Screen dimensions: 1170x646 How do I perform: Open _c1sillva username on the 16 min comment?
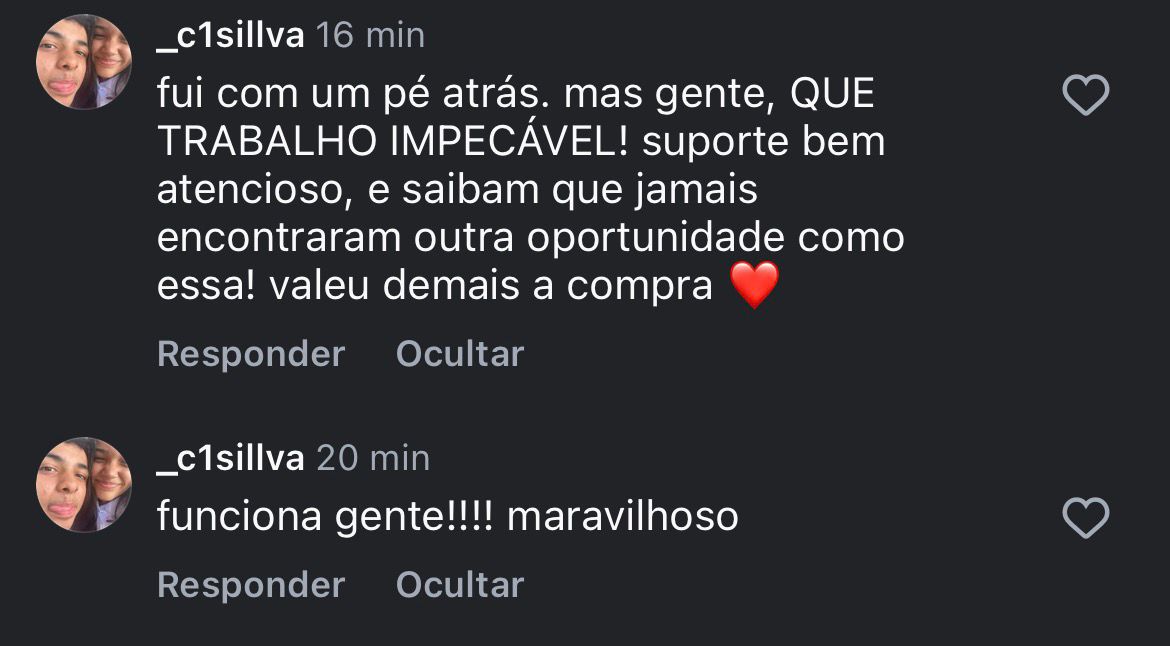click(231, 36)
